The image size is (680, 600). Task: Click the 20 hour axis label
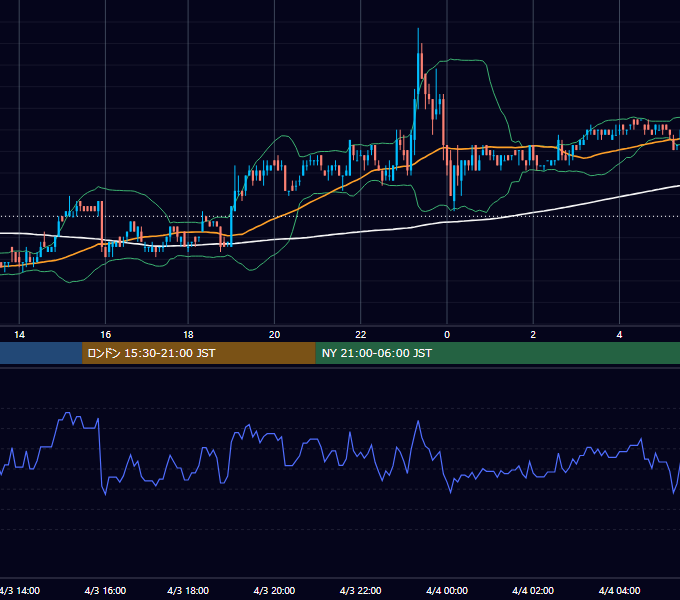click(x=275, y=335)
